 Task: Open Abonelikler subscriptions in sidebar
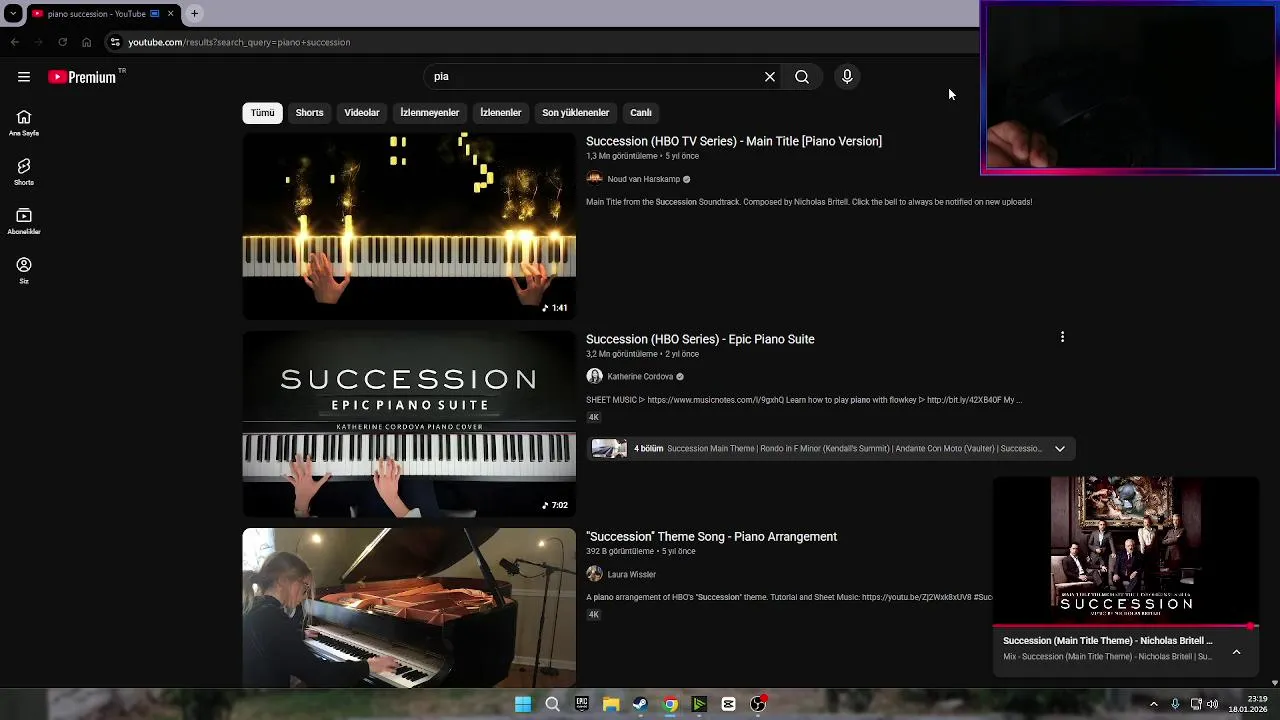[x=24, y=221]
